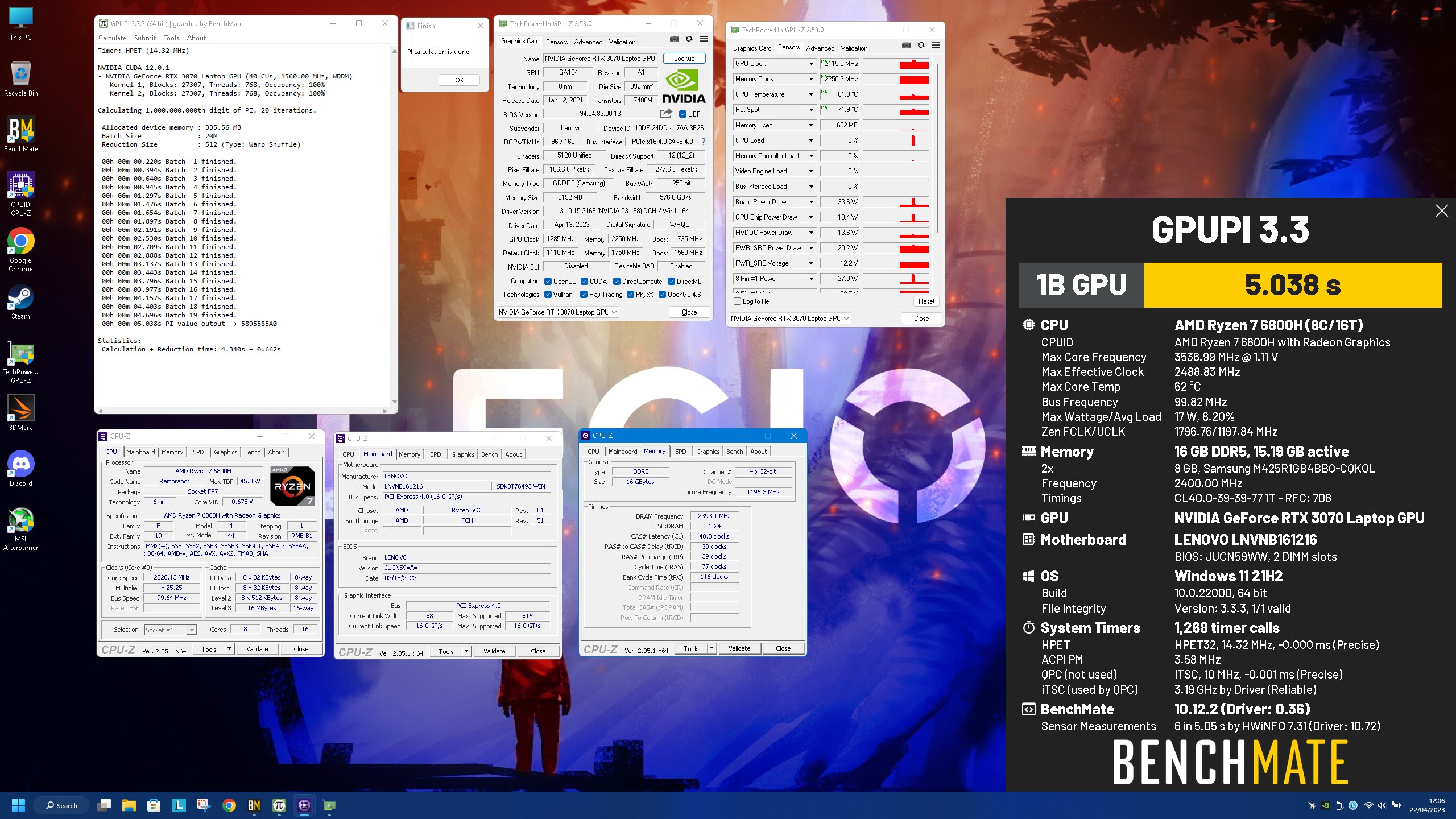Open Microsoft Store from taskbar

coord(154,805)
